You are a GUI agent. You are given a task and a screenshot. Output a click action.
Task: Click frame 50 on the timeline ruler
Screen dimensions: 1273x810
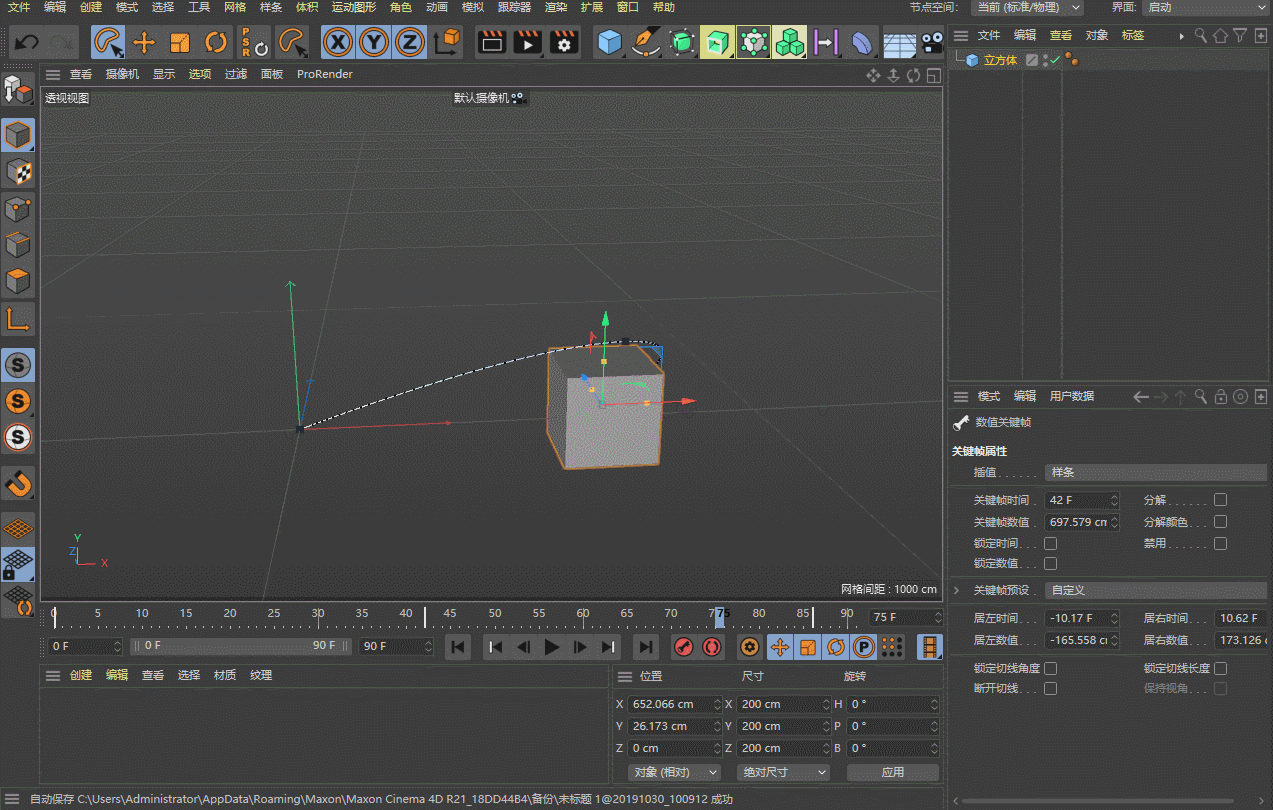click(x=495, y=615)
